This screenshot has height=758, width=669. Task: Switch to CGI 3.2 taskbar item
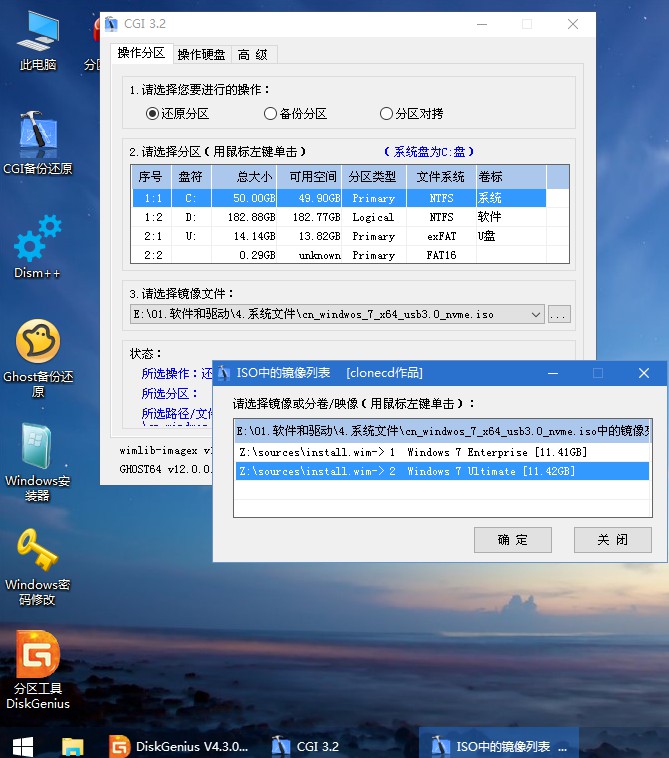pos(305,746)
